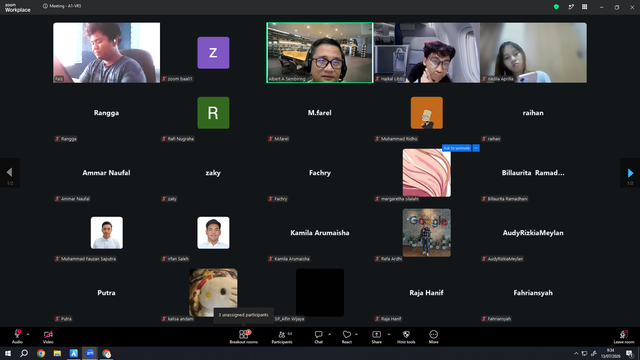The height and width of the screenshot is (360, 640).
Task: Open the More options menu
Action: tap(433, 337)
